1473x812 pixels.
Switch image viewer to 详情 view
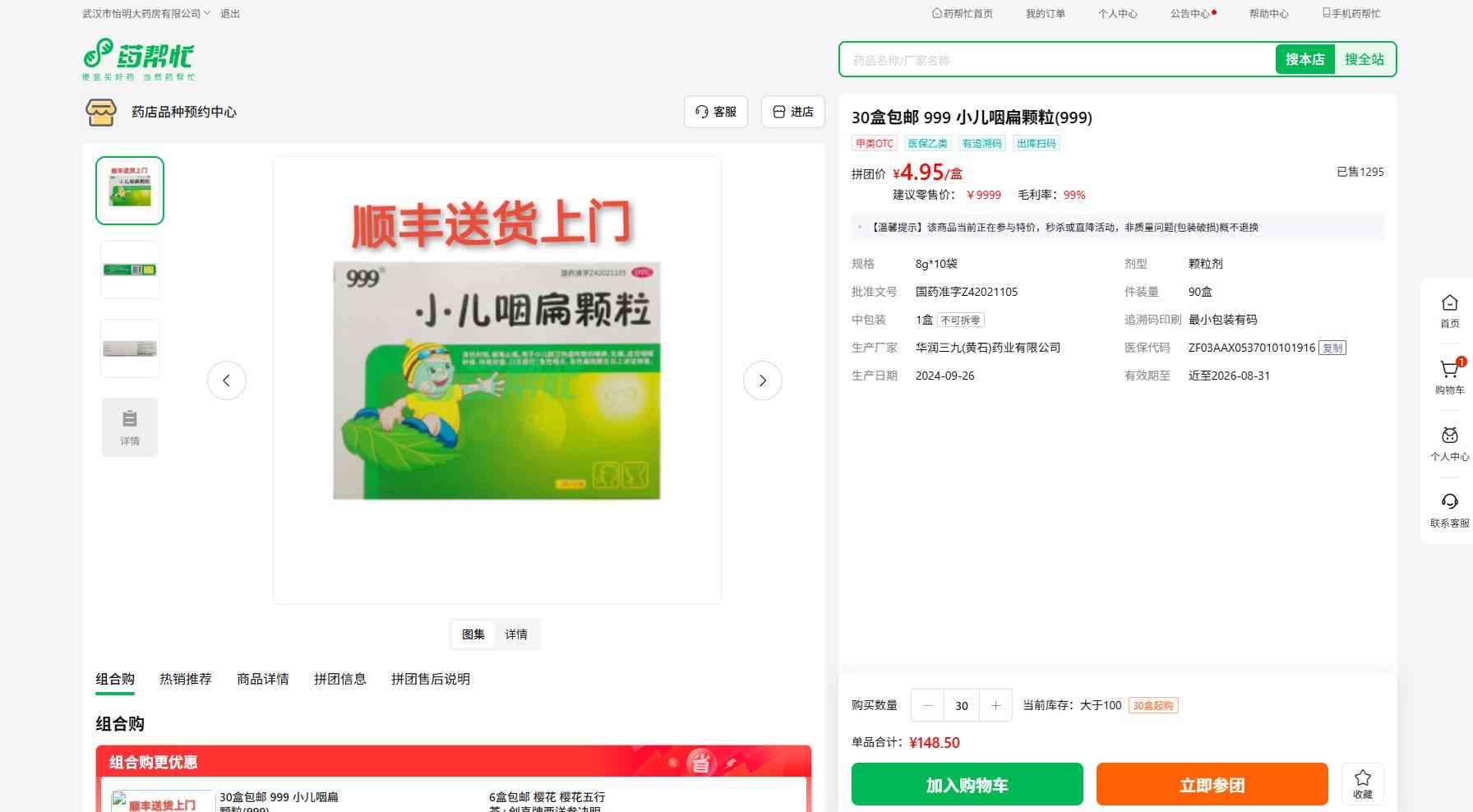click(516, 634)
